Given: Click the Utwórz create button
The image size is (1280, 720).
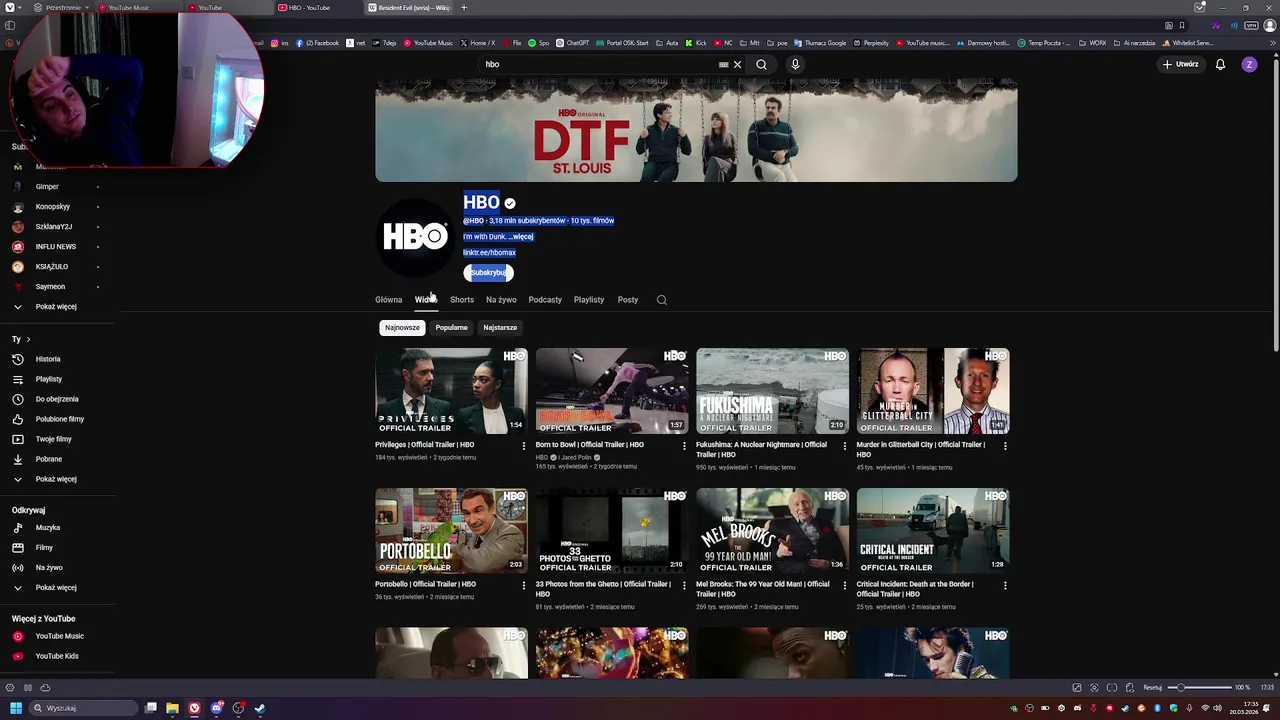Looking at the screenshot, I should (x=1180, y=64).
